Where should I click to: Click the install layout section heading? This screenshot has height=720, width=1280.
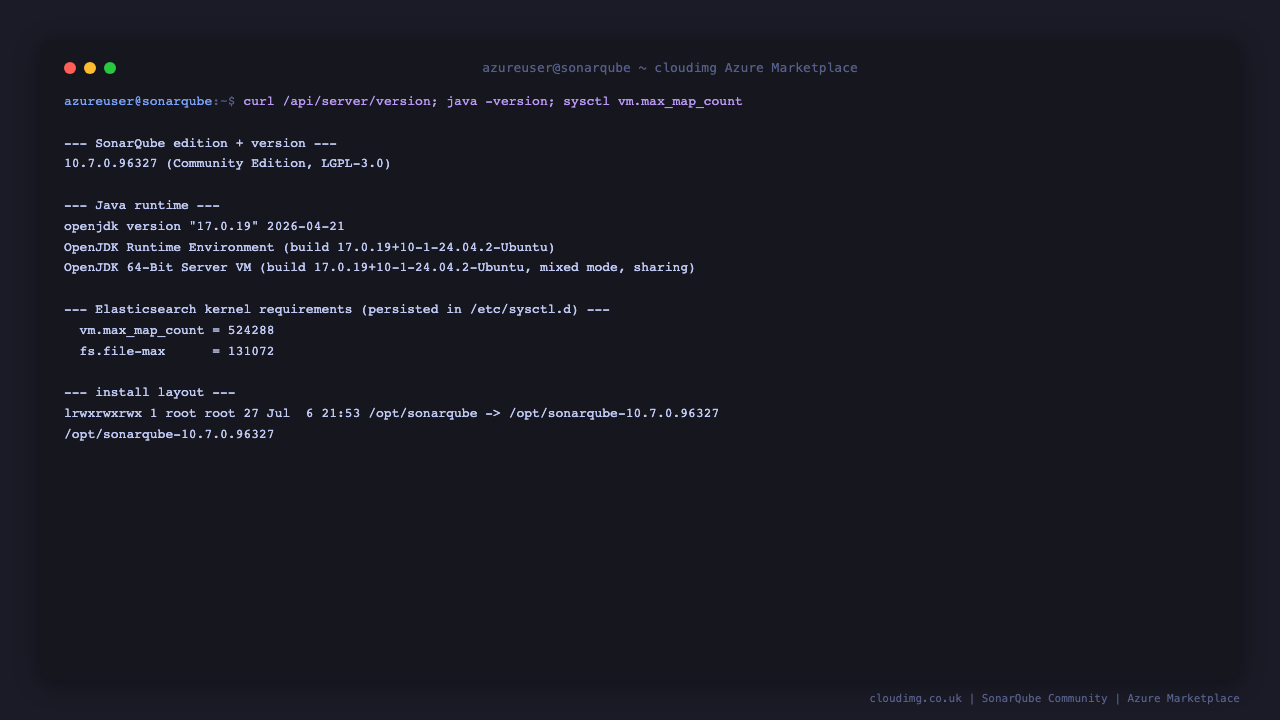pyautogui.click(x=150, y=392)
